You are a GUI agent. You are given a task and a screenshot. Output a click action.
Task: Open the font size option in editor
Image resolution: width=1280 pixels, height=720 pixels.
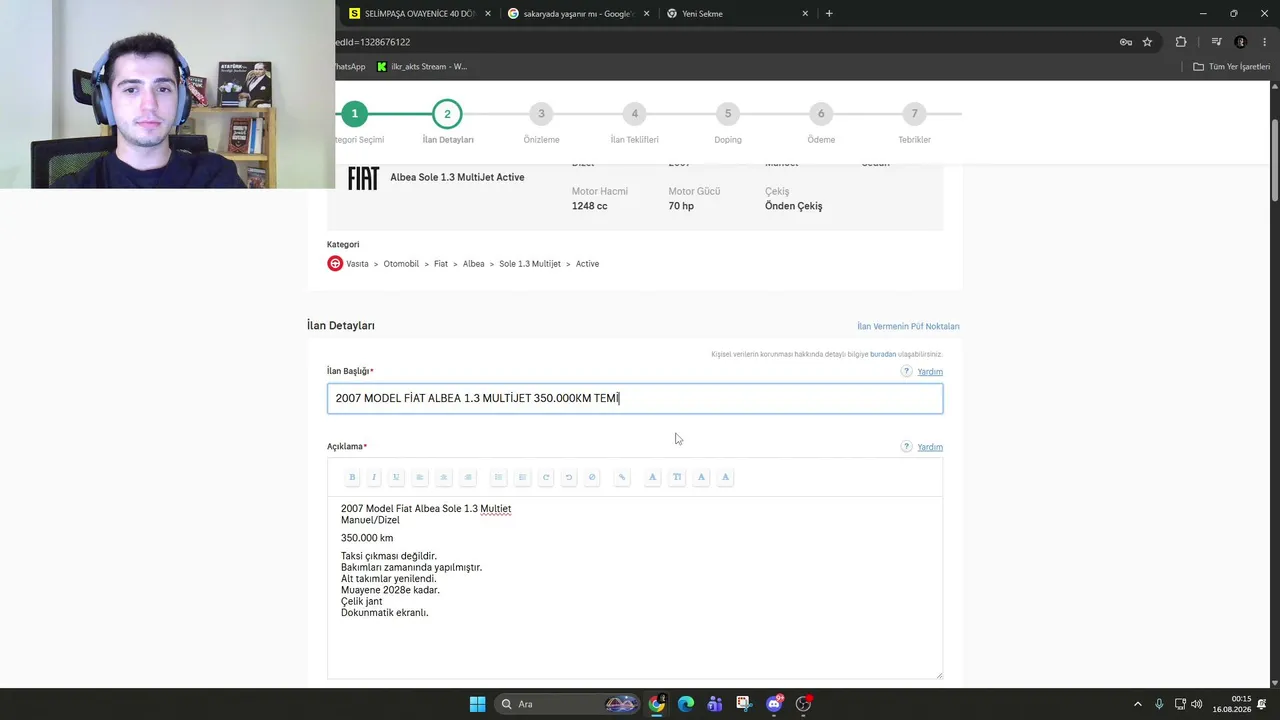click(677, 477)
